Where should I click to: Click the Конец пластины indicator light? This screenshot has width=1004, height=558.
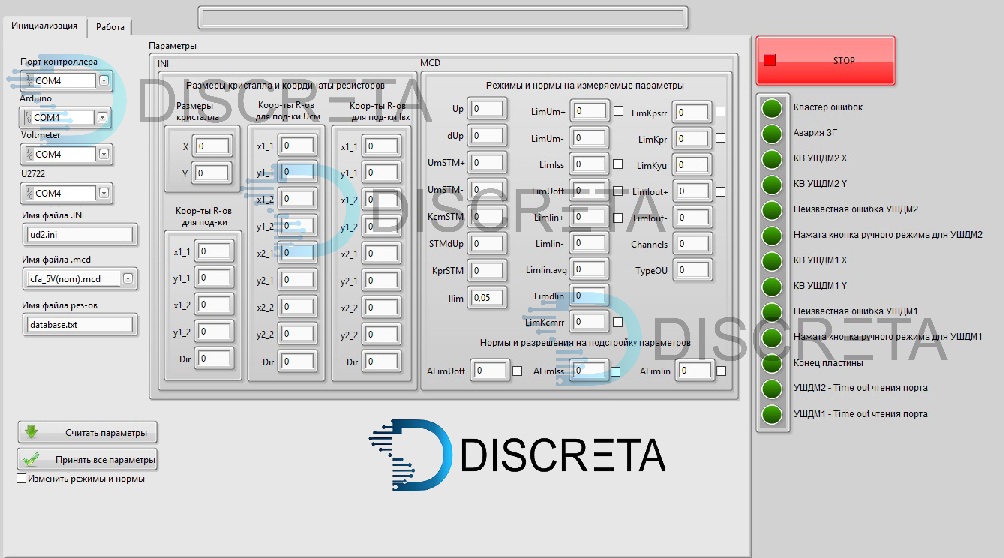[x=771, y=364]
